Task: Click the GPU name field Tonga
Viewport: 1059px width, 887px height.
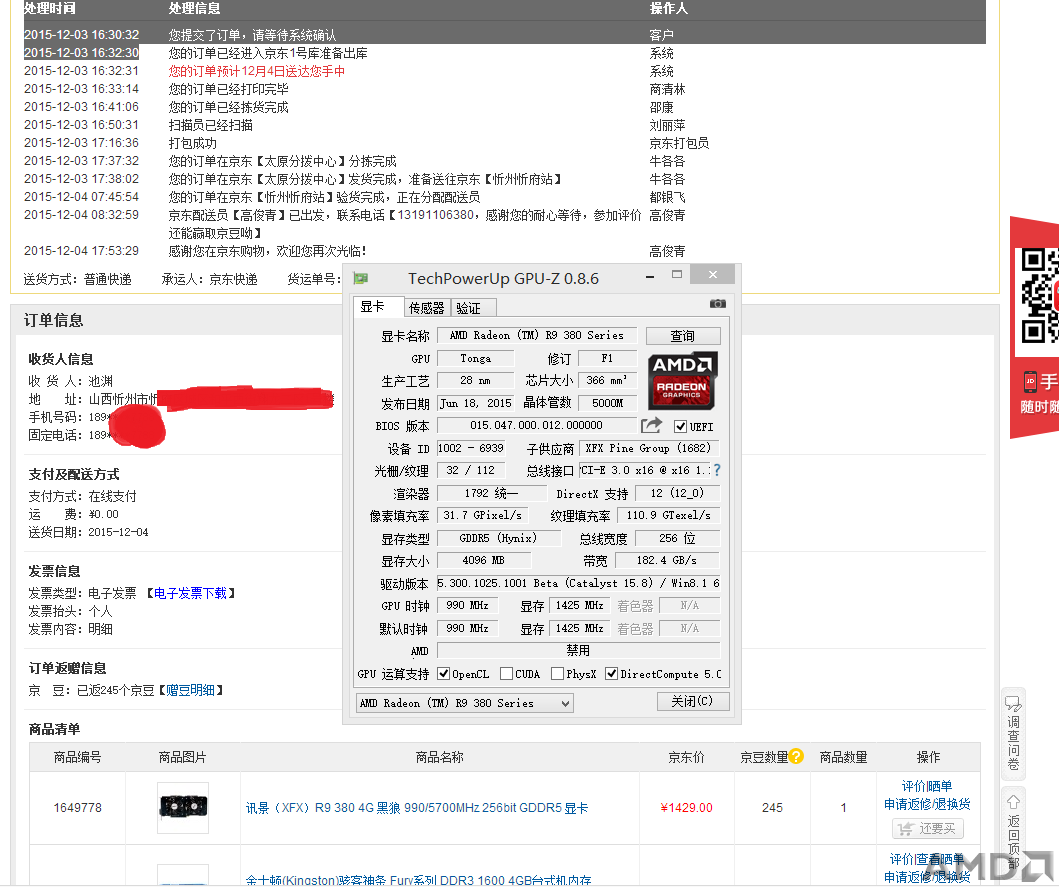Action: point(475,358)
